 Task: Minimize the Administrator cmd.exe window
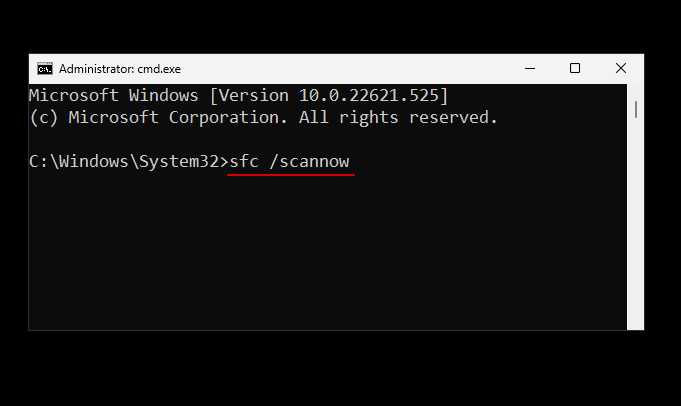[x=528, y=69]
